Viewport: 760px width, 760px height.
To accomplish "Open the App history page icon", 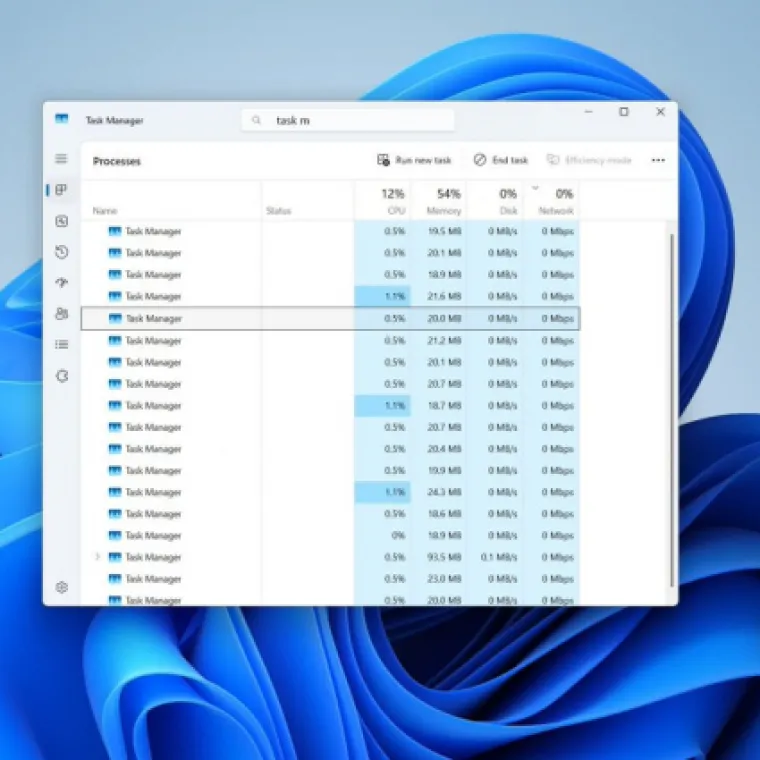I will [61, 252].
